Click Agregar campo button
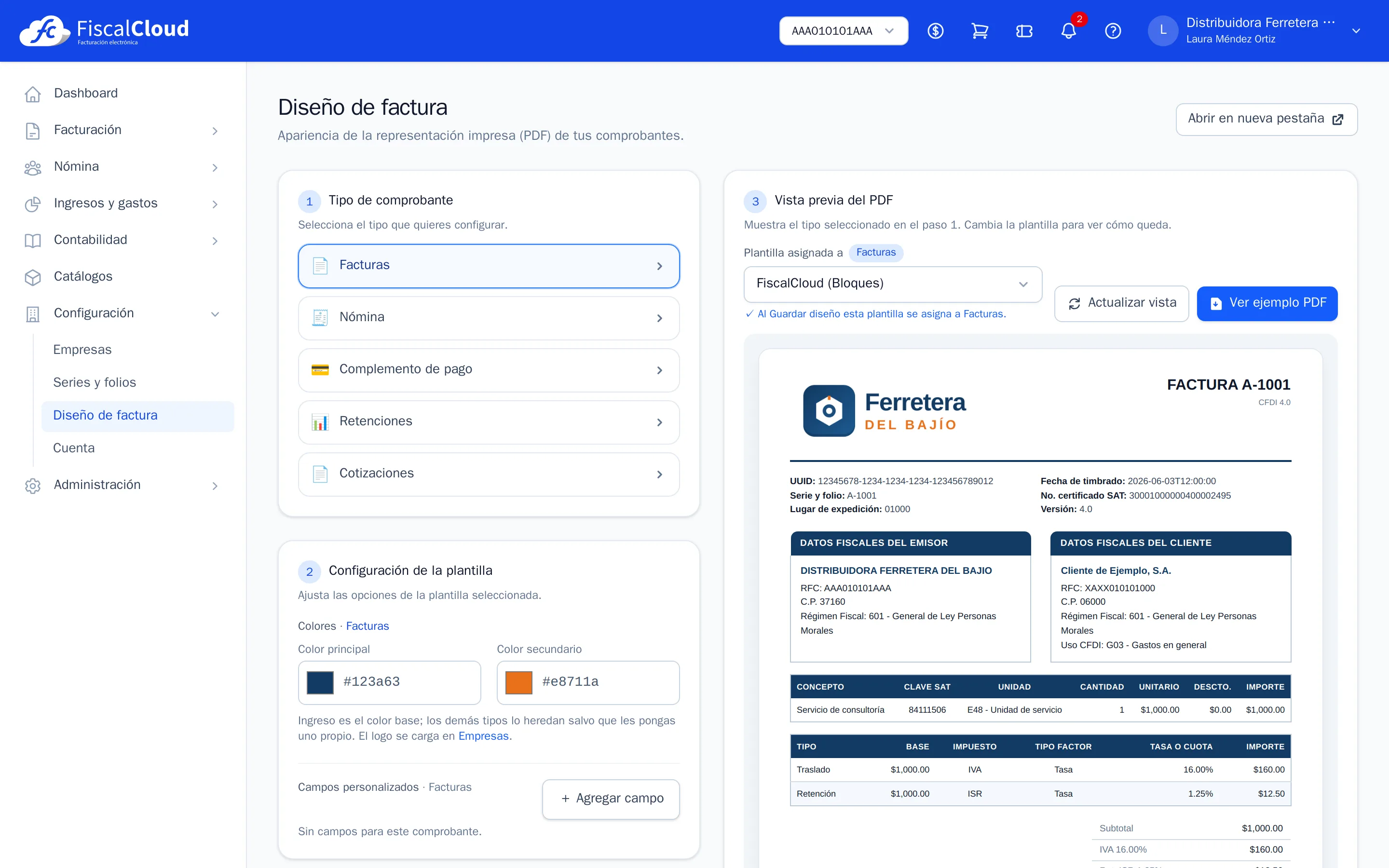Image resolution: width=1389 pixels, height=868 pixels. pos(611,799)
